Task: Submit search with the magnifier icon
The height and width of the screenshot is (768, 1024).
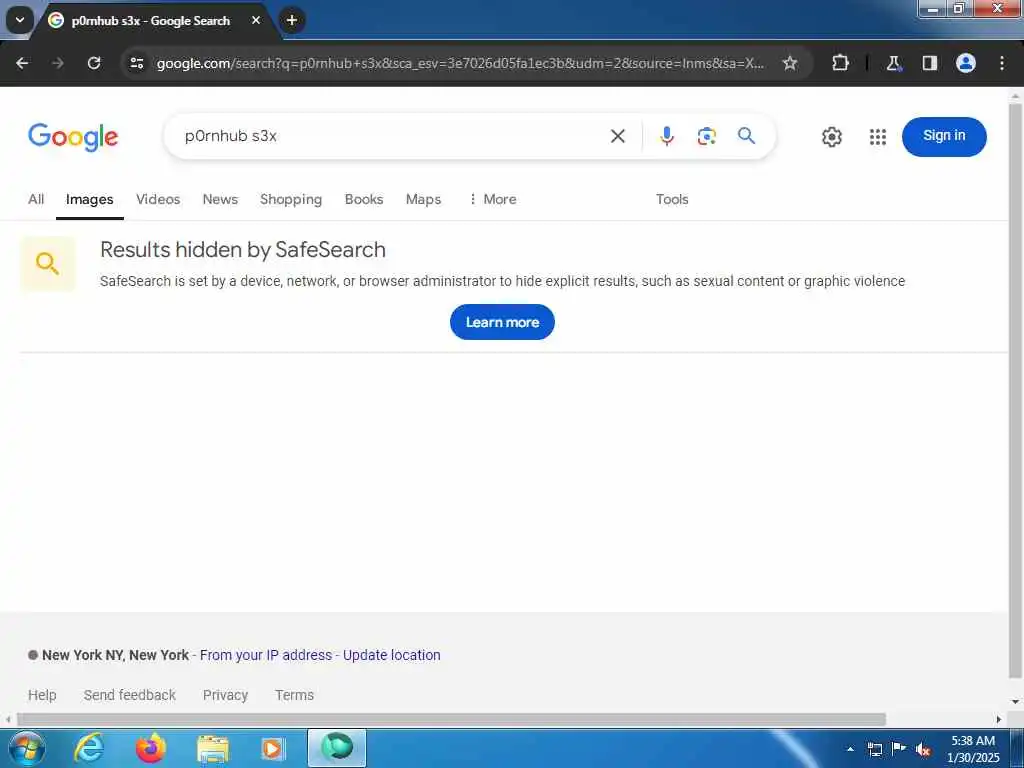Action: 746,136
